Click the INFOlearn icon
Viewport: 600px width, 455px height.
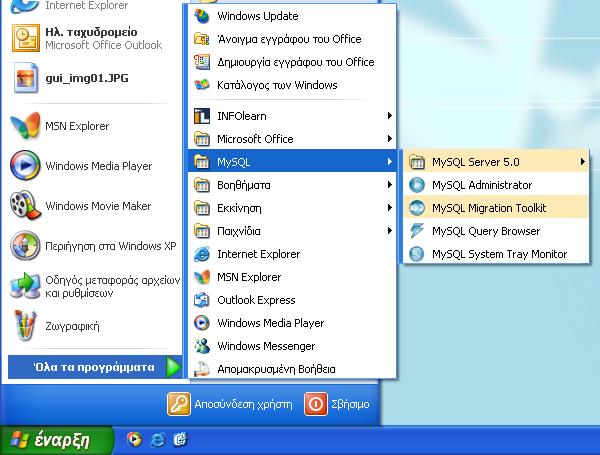tap(202, 116)
